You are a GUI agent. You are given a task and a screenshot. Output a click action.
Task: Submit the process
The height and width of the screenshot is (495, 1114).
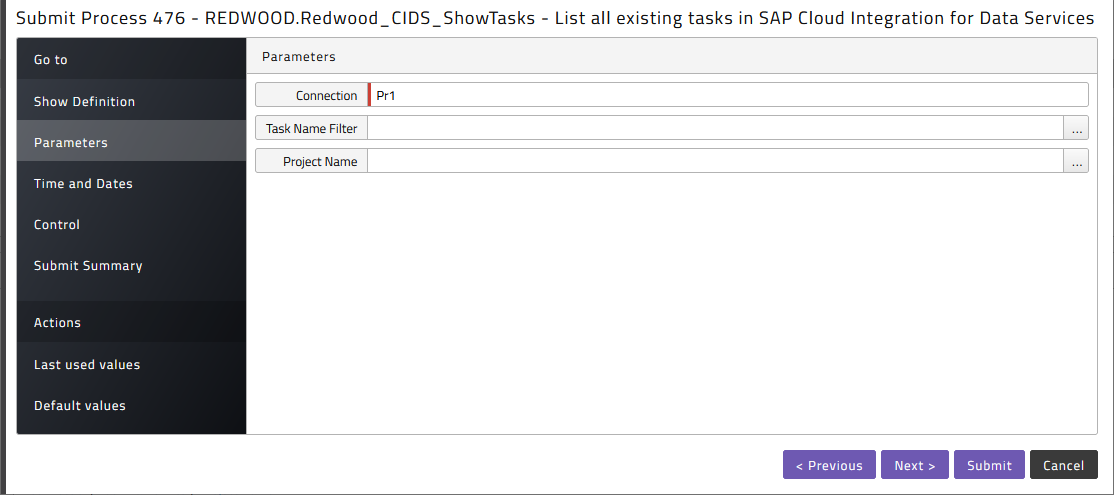tap(989, 465)
